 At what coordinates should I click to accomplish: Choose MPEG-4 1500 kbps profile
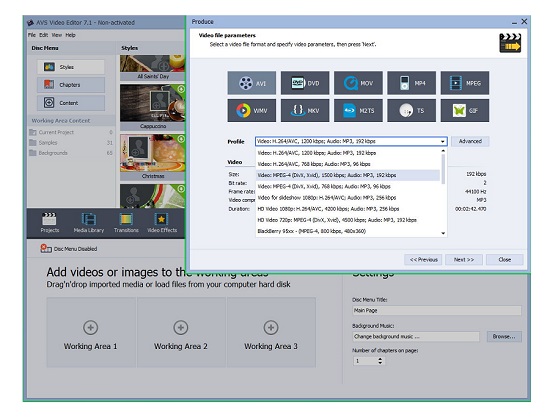coord(348,175)
